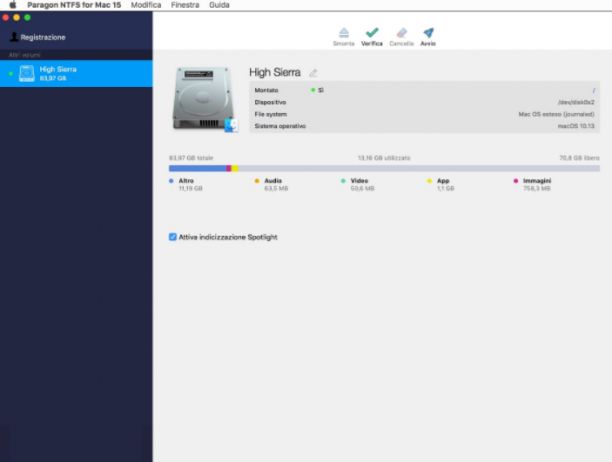Select the High Sierra volume in sidebar
Screen dimensions: 612x462
click(x=76, y=73)
